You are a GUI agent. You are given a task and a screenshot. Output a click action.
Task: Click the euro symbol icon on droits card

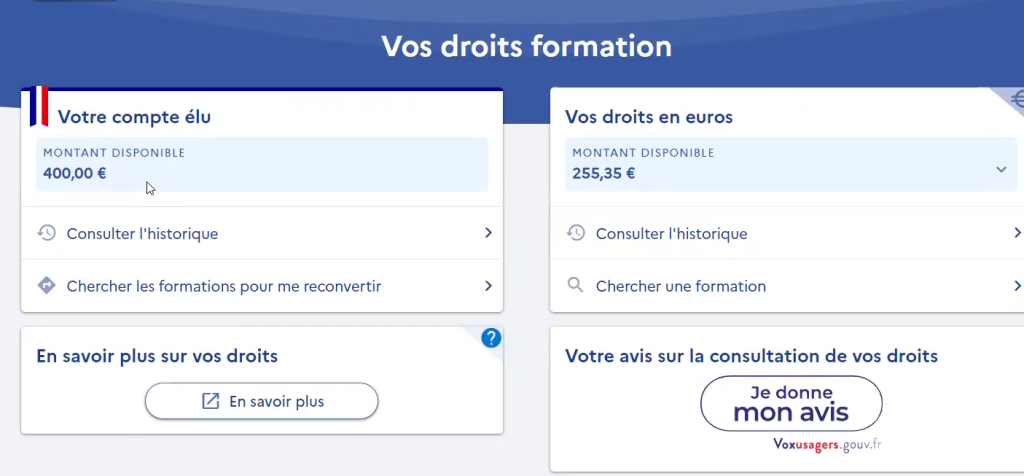coord(1016,98)
